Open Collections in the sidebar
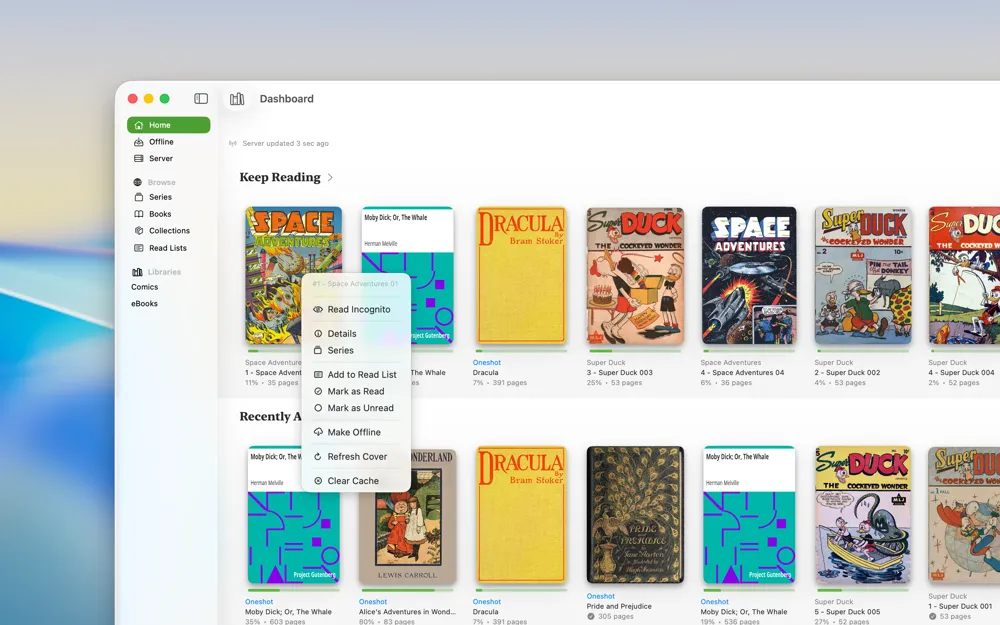This screenshot has width=1000, height=625. tap(168, 230)
